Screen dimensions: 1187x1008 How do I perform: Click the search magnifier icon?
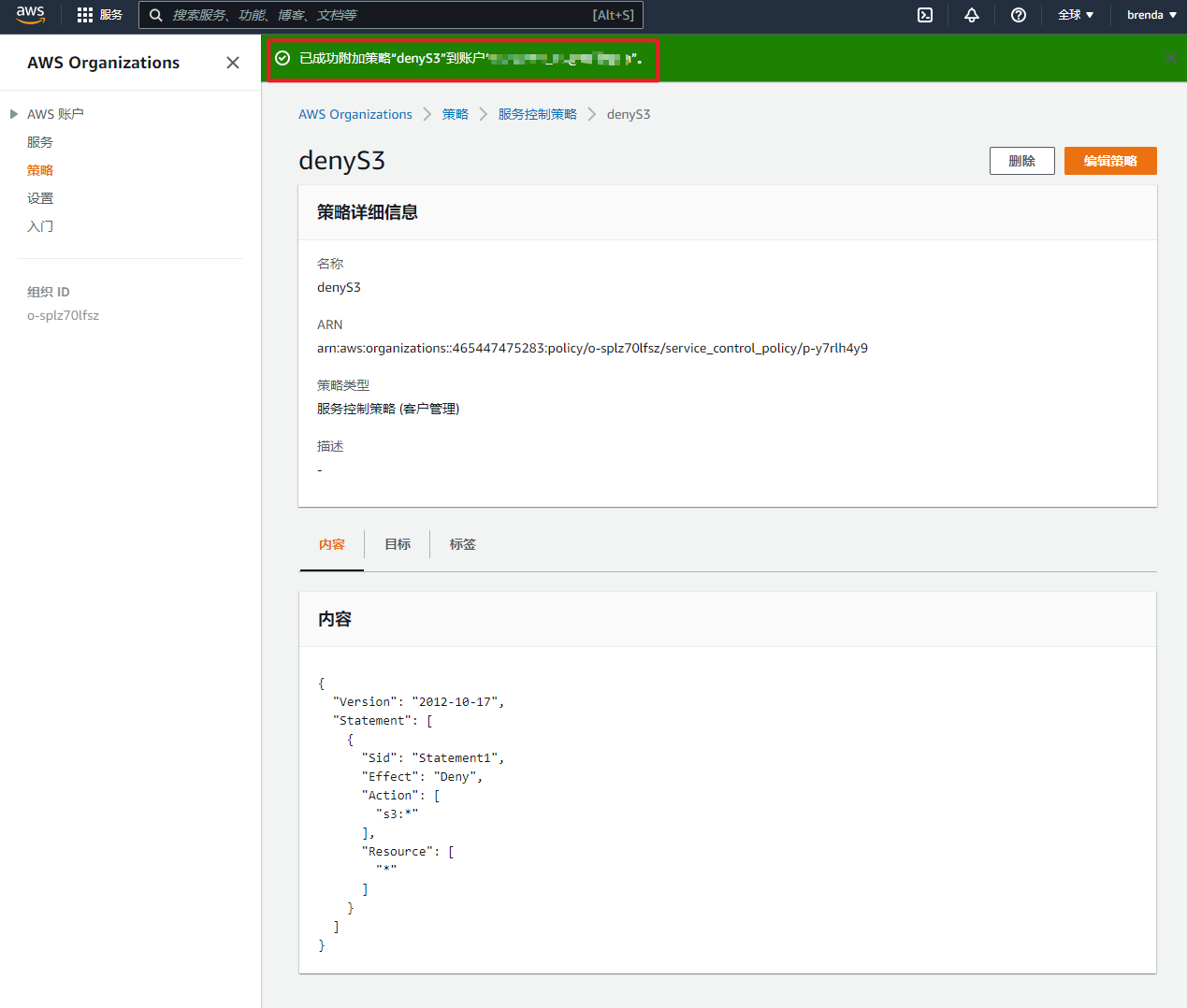click(x=156, y=15)
